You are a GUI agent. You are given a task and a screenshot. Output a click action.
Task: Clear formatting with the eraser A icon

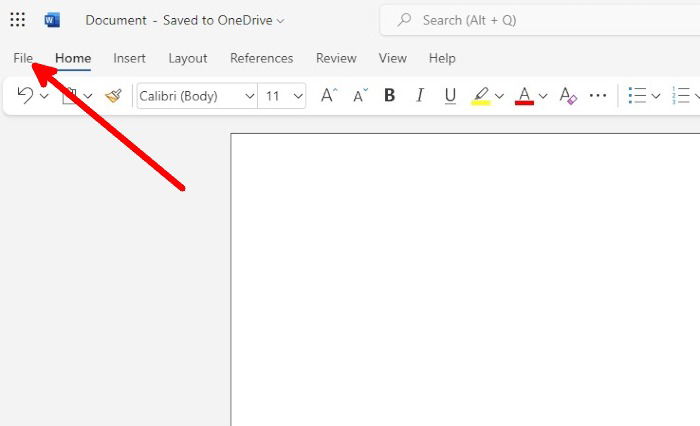568,96
